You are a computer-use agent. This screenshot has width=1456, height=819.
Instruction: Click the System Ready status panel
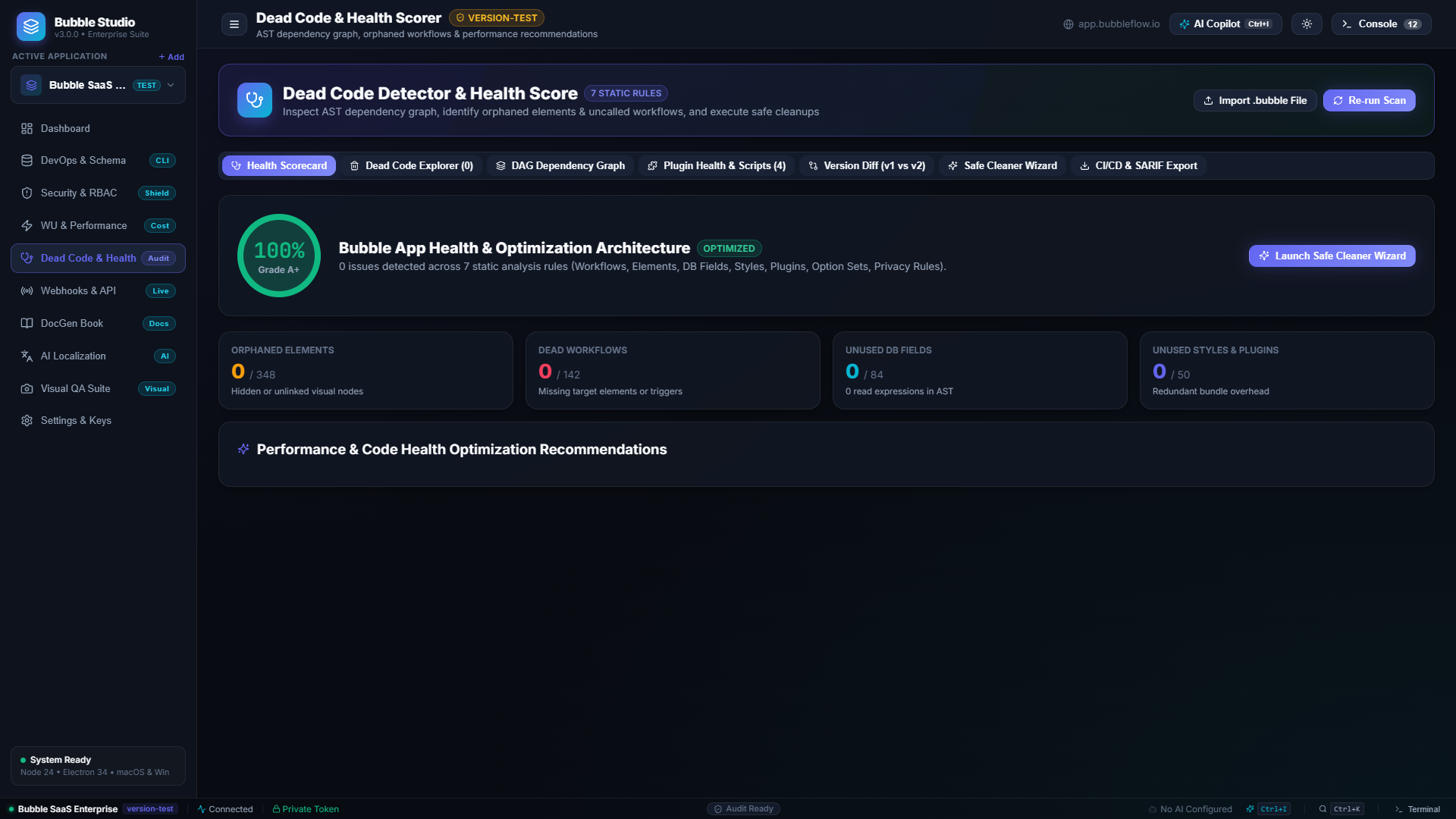98,766
